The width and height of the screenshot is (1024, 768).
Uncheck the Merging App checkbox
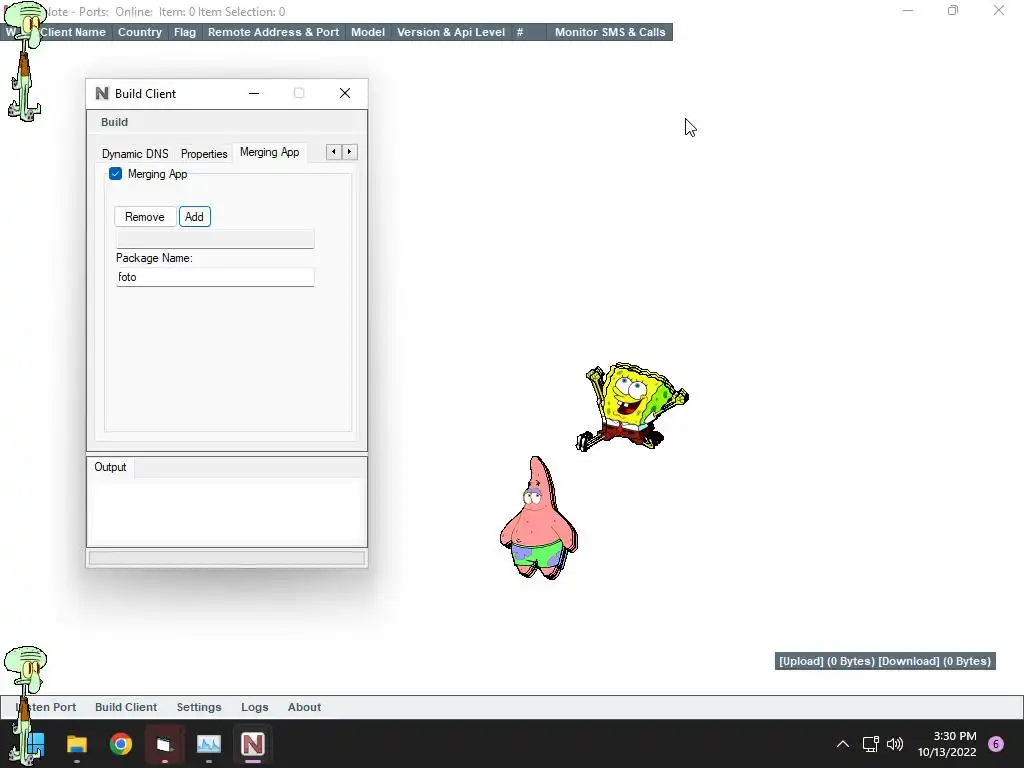point(116,174)
